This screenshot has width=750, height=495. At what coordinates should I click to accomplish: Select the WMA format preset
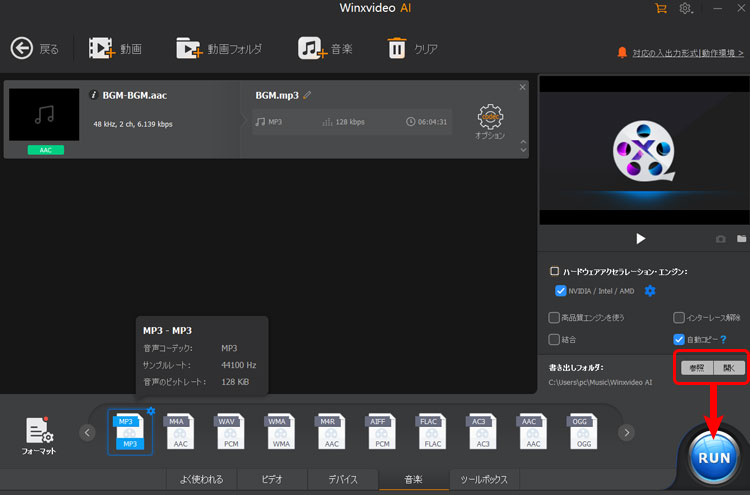(281, 432)
